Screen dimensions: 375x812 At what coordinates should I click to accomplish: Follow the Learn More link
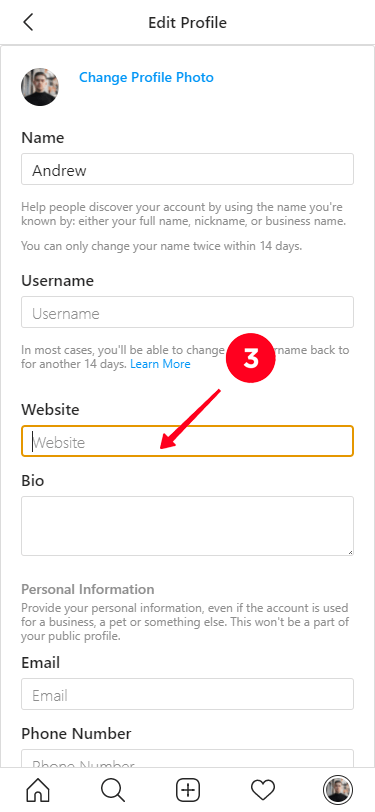(160, 364)
